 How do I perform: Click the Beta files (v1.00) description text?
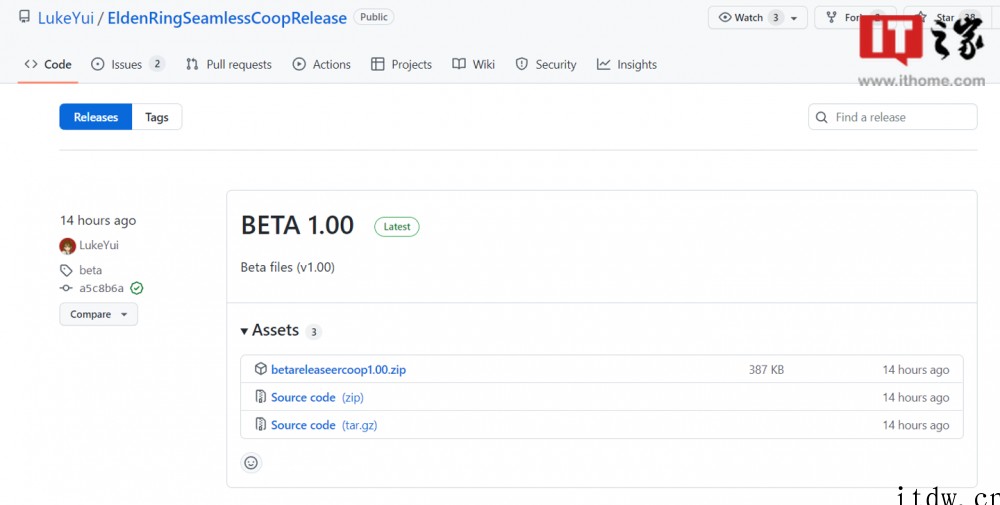(288, 267)
